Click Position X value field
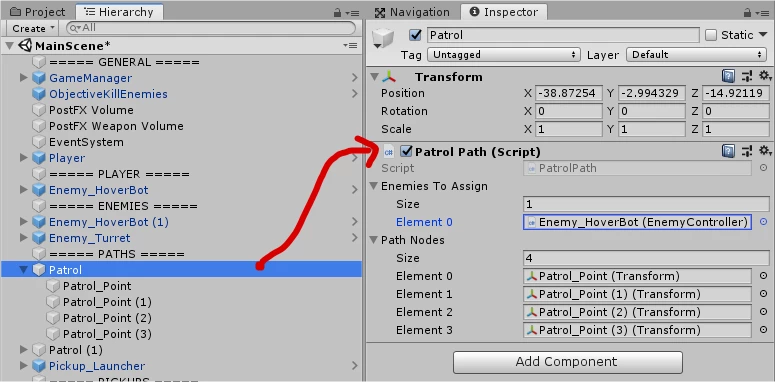This screenshot has width=775, height=382. tap(568, 93)
